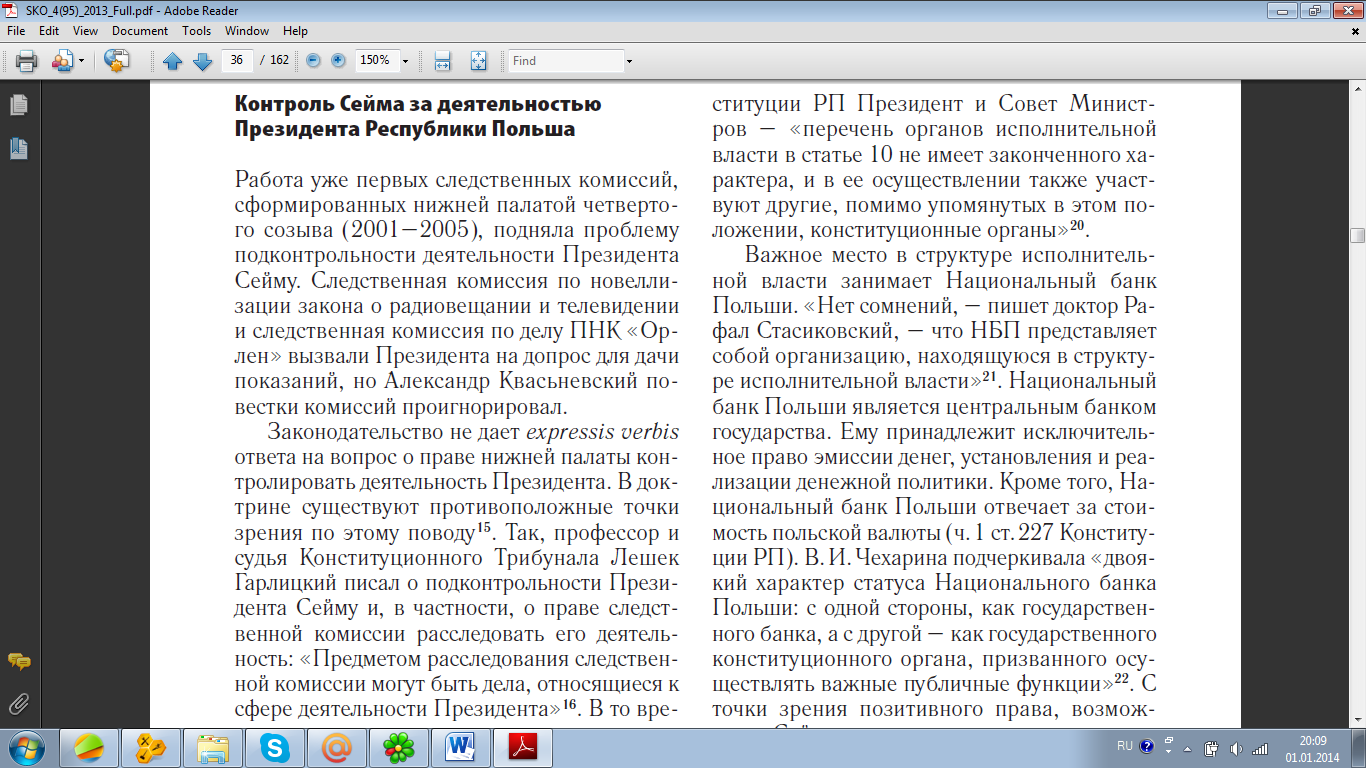
Task: Click the vertical scrollbar thumb
Action: (x=1357, y=236)
